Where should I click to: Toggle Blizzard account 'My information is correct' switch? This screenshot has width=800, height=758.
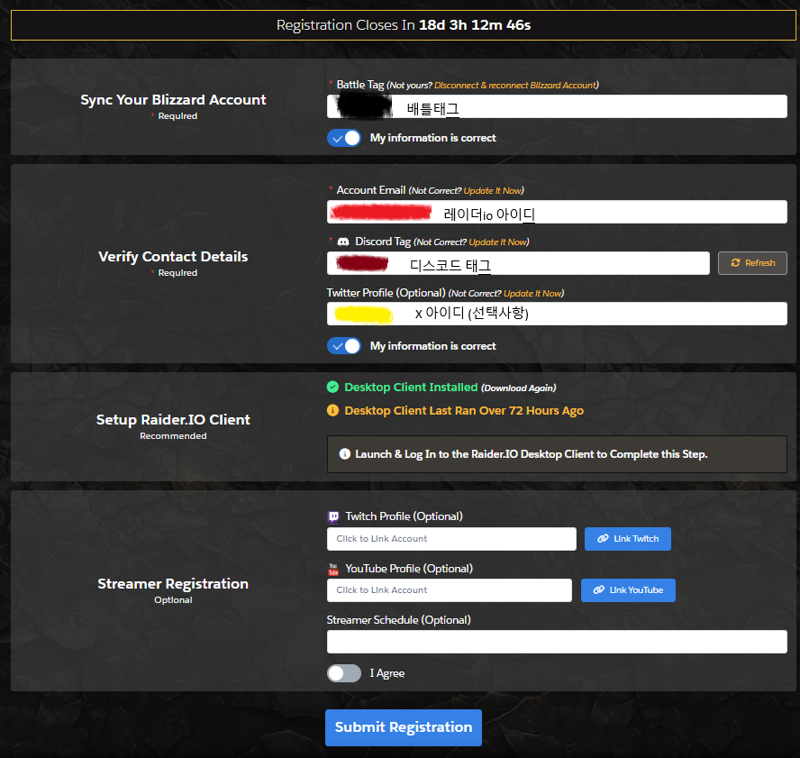click(344, 138)
